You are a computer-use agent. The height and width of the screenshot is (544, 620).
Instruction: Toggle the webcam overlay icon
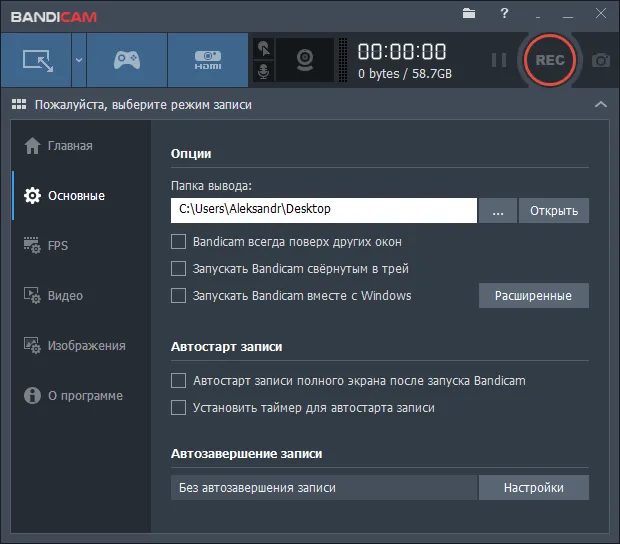(305, 60)
